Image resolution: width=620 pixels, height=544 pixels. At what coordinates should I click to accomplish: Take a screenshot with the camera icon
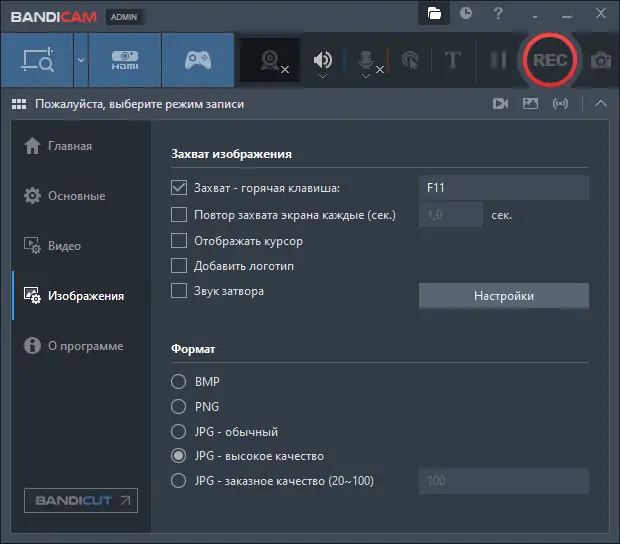[601, 60]
